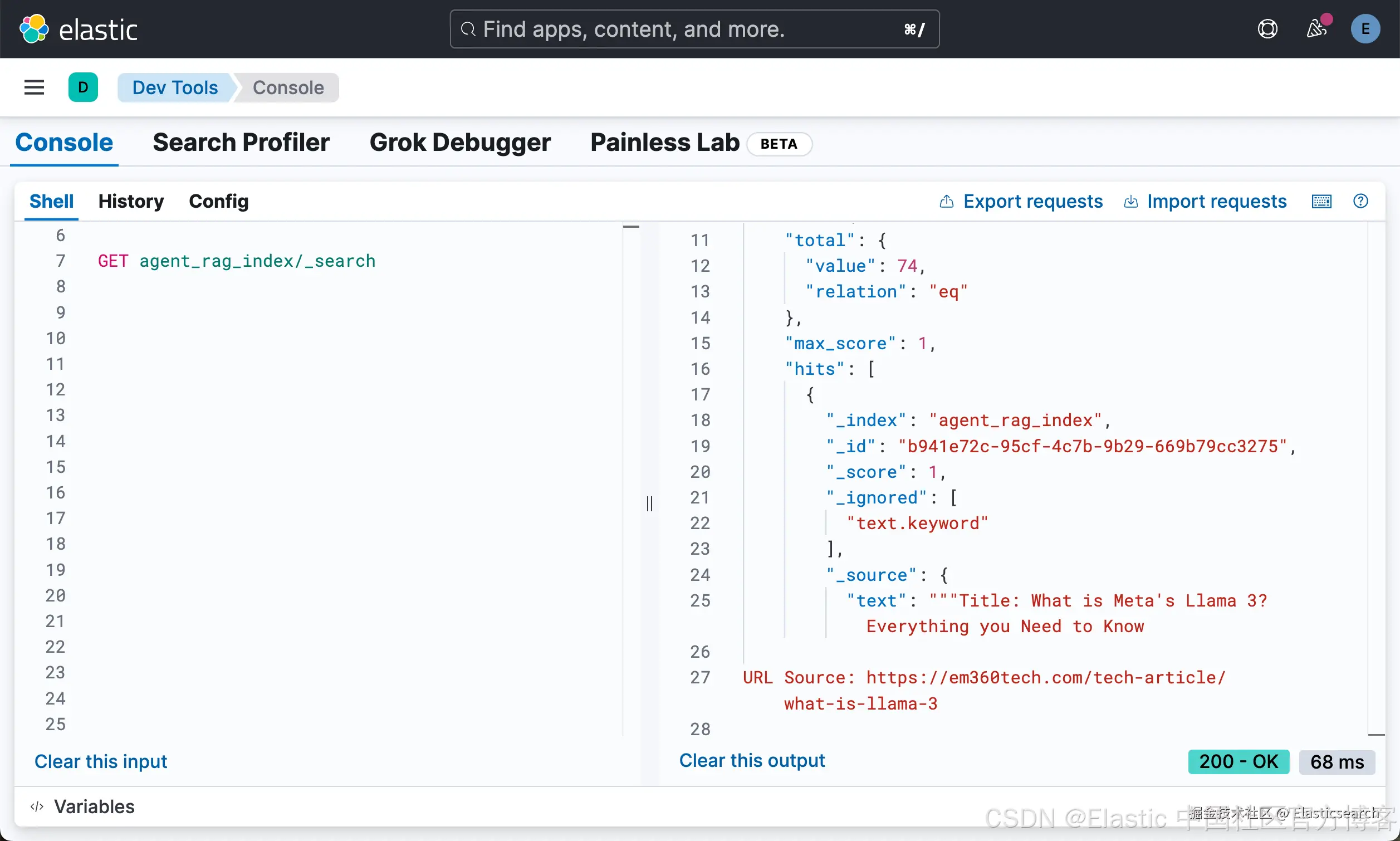Open the Grok Debugger tab
The height and width of the screenshot is (841, 1400).
459,142
